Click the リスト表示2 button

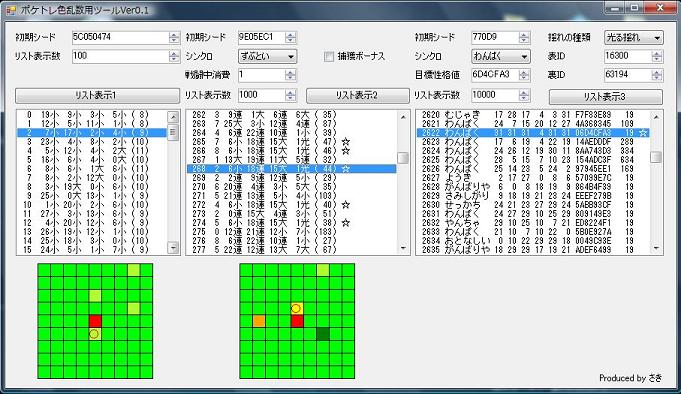(x=357, y=96)
